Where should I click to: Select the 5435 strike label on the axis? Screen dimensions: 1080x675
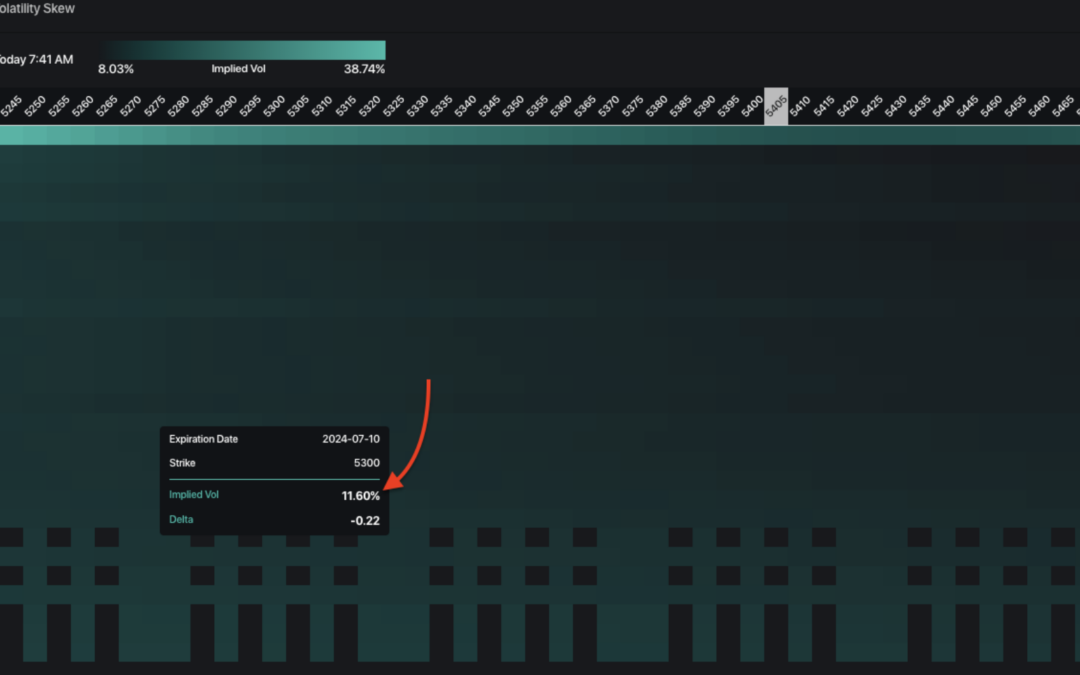(919, 106)
